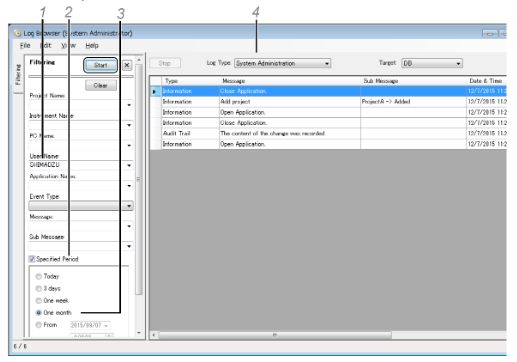This screenshot has width=517, height=362.
Task: Expand the Application Name dropdown
Action: [x=129, y=186]
